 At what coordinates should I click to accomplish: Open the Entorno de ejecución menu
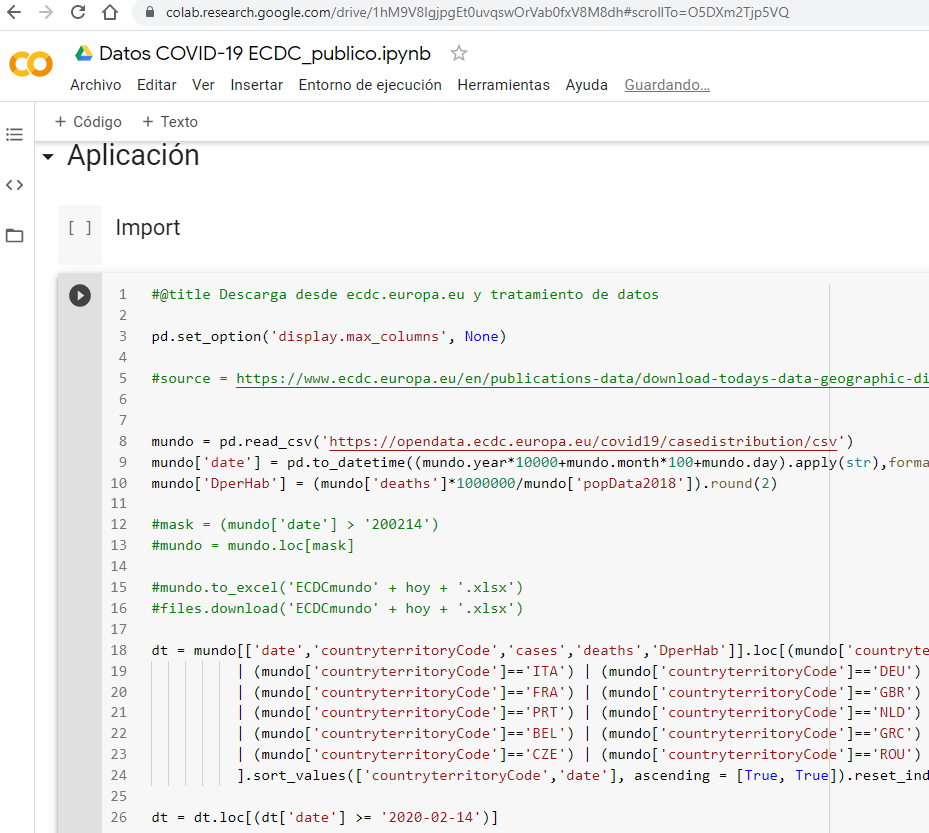370,85
